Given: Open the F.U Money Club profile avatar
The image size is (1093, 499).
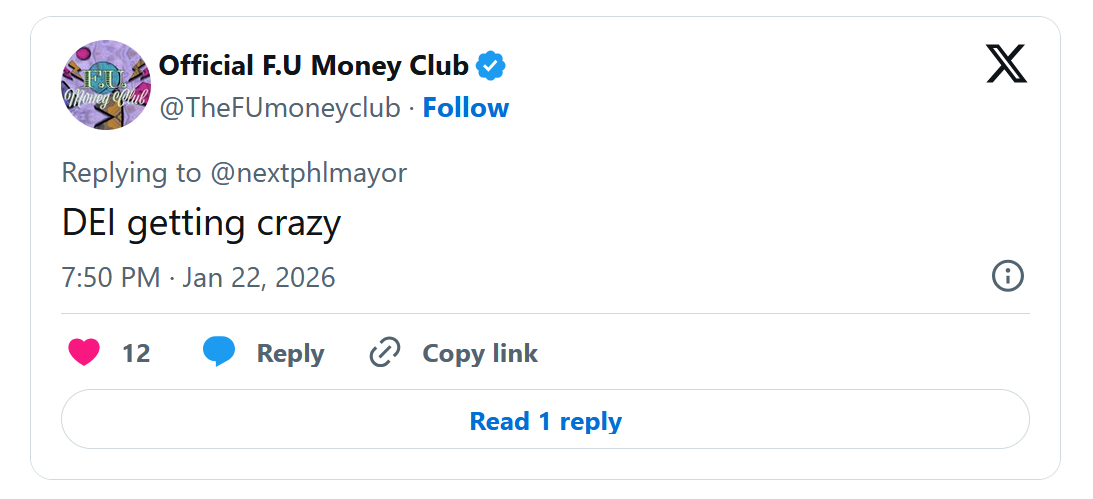Looking at the screenshot, I should pyautogui.click(x=106, y=85).
